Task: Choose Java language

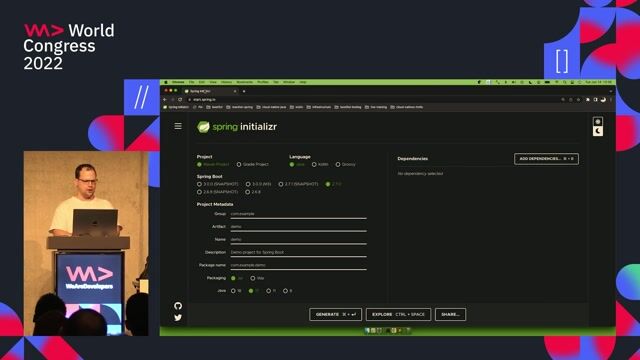Action: pos(297,164)
